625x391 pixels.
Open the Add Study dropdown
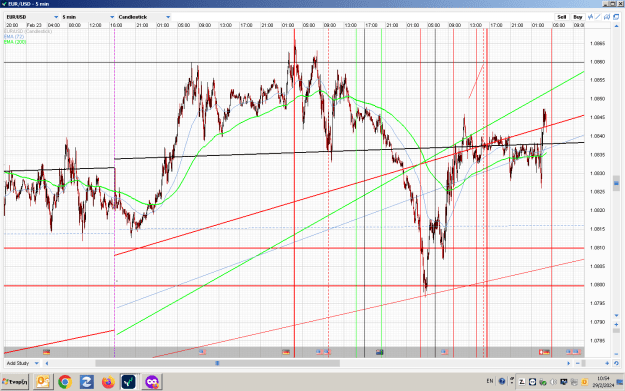(23, 363)
